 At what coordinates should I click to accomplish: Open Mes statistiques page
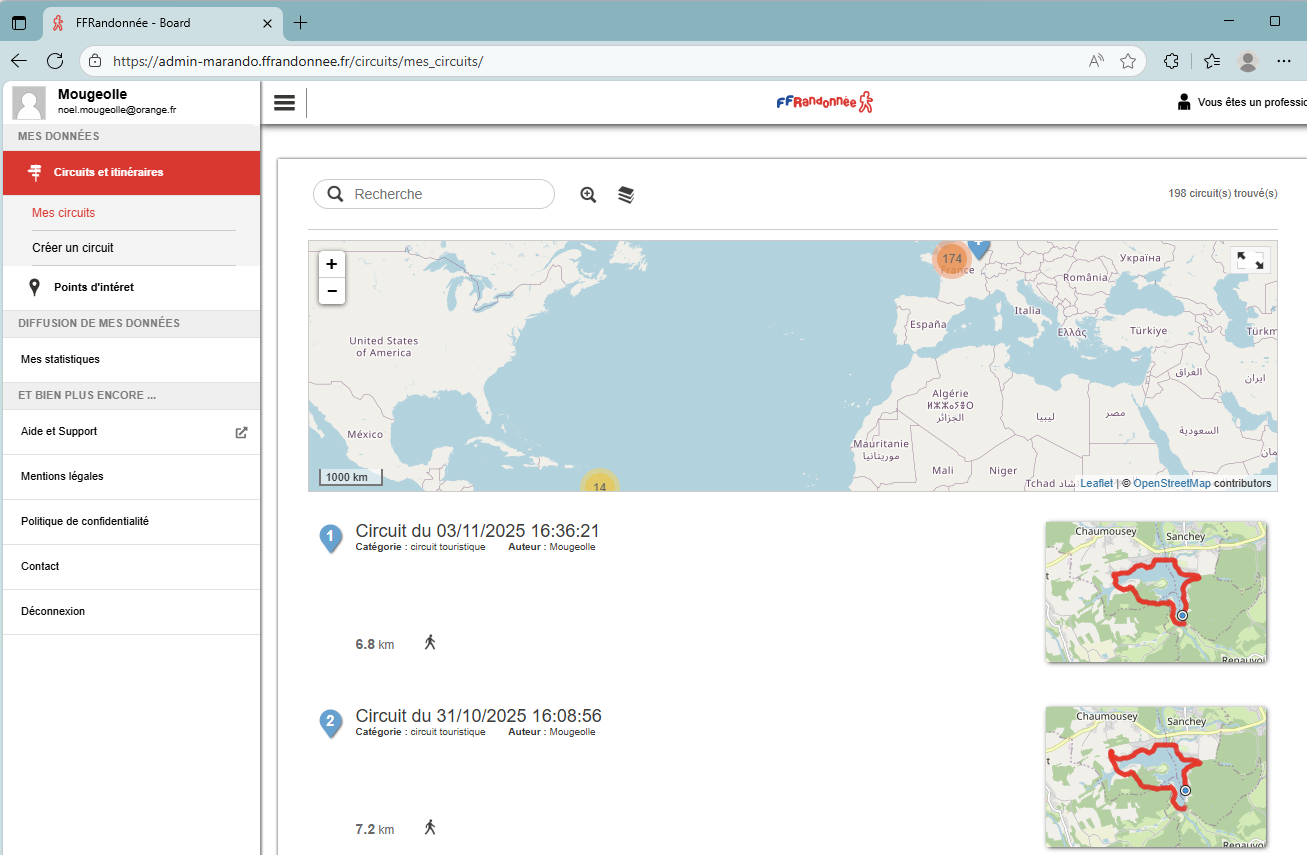coord(60,359)
